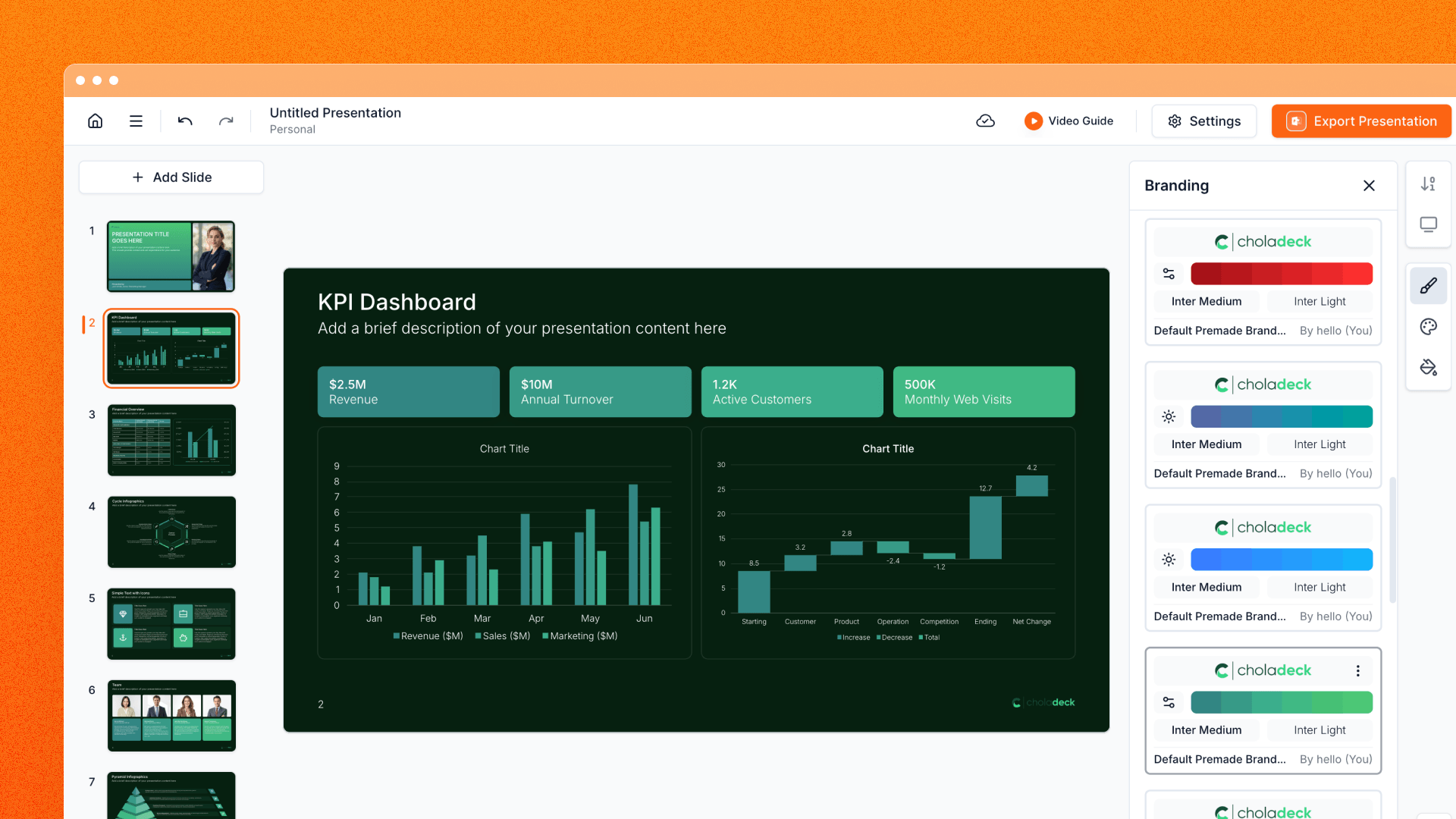Click the choladeck logo on the slide footer
This screenshot has width=1456, height=819.
pyautogui.click(x=1043, y=703)
